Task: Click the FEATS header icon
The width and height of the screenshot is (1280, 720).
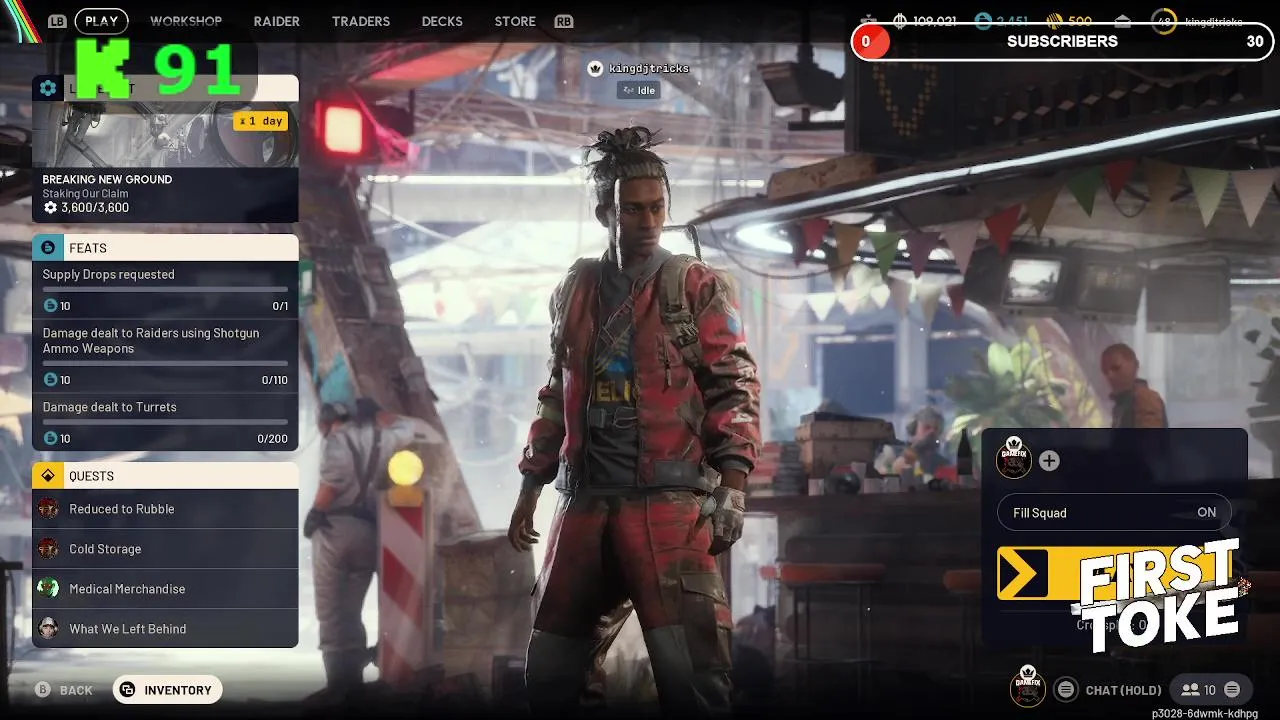Action: coord(48,248)
